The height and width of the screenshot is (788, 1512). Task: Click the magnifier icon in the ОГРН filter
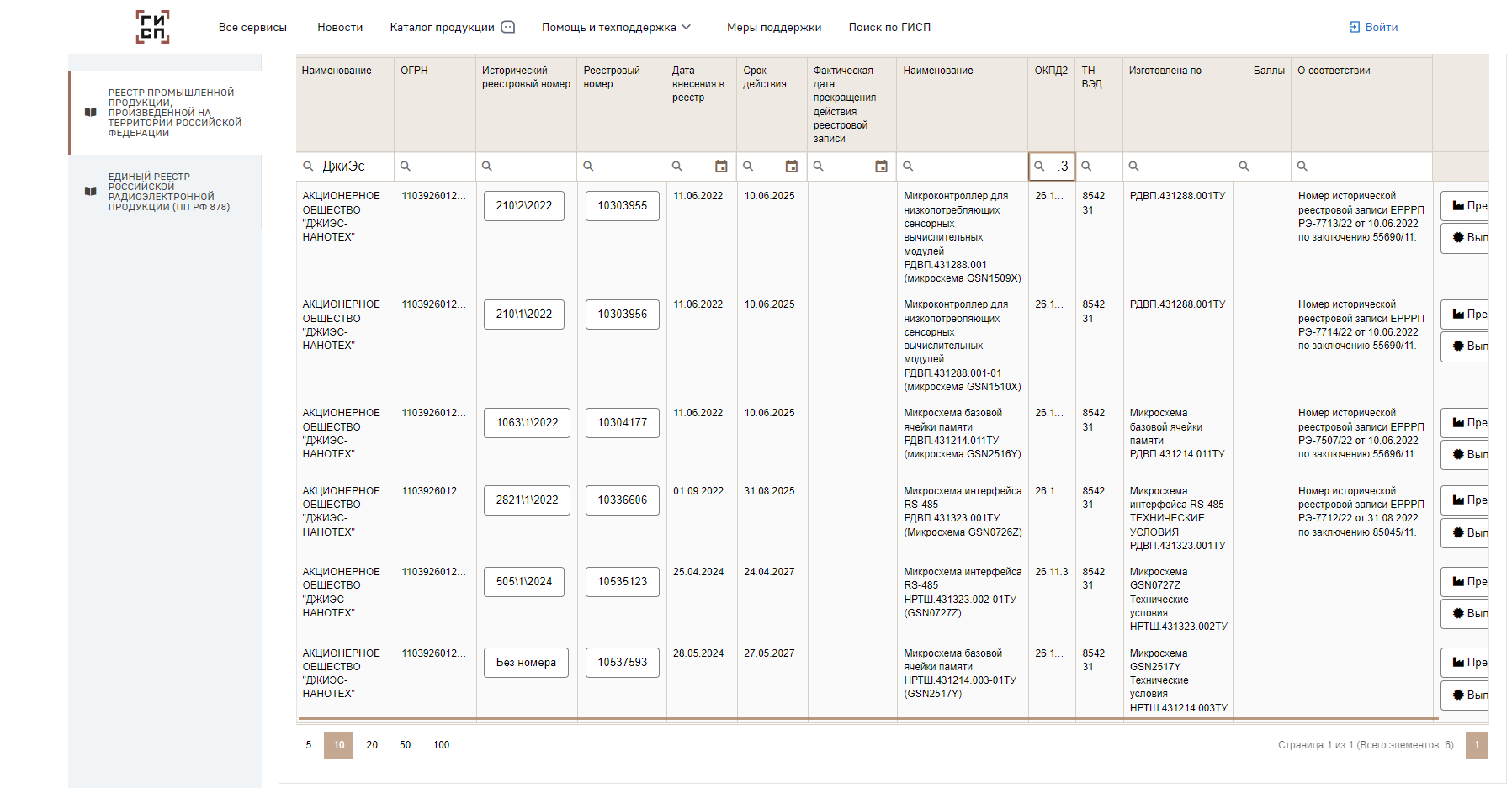point(406,167)
